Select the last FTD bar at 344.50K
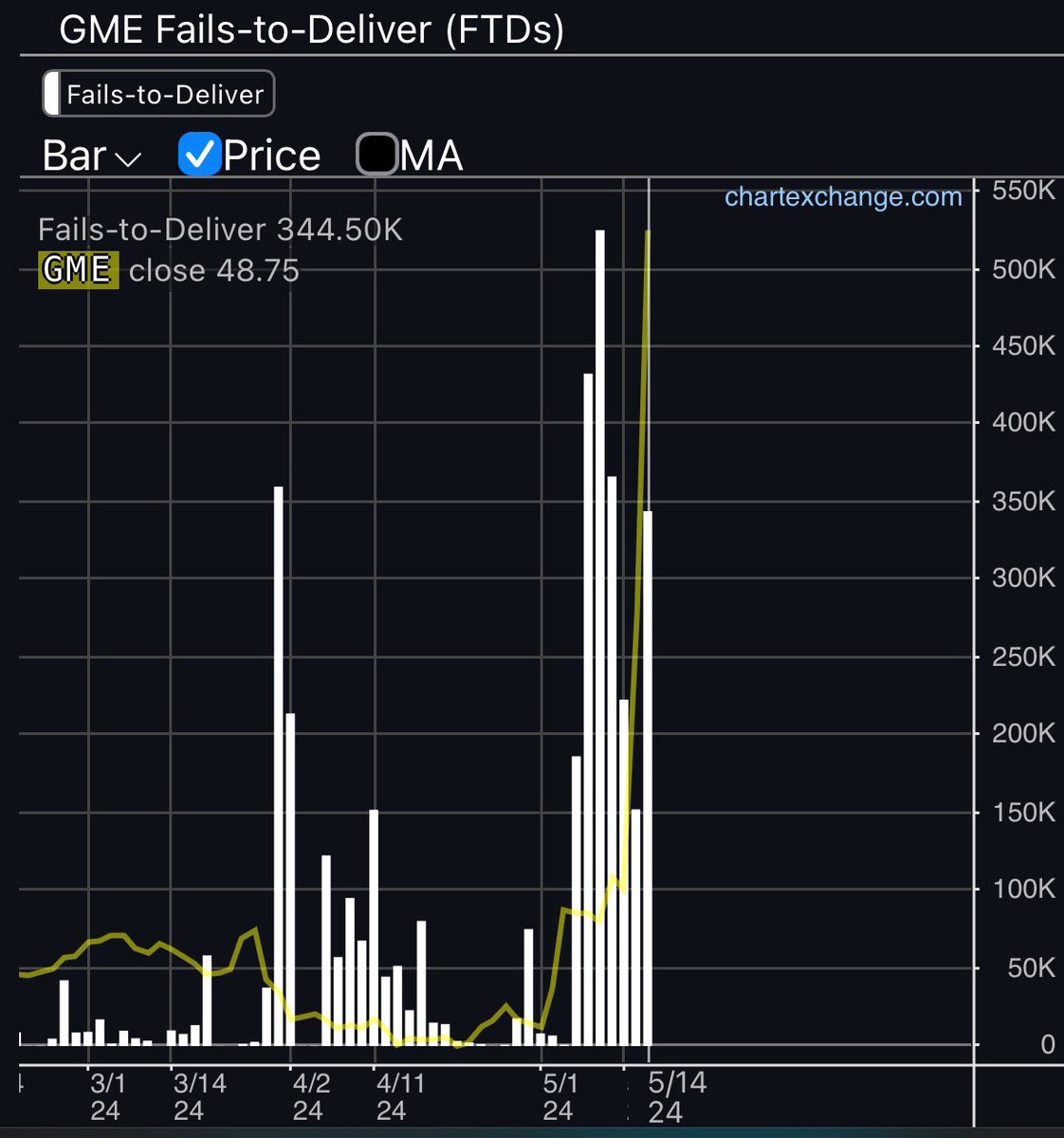1064x1138 pixels. pos(648,778)
